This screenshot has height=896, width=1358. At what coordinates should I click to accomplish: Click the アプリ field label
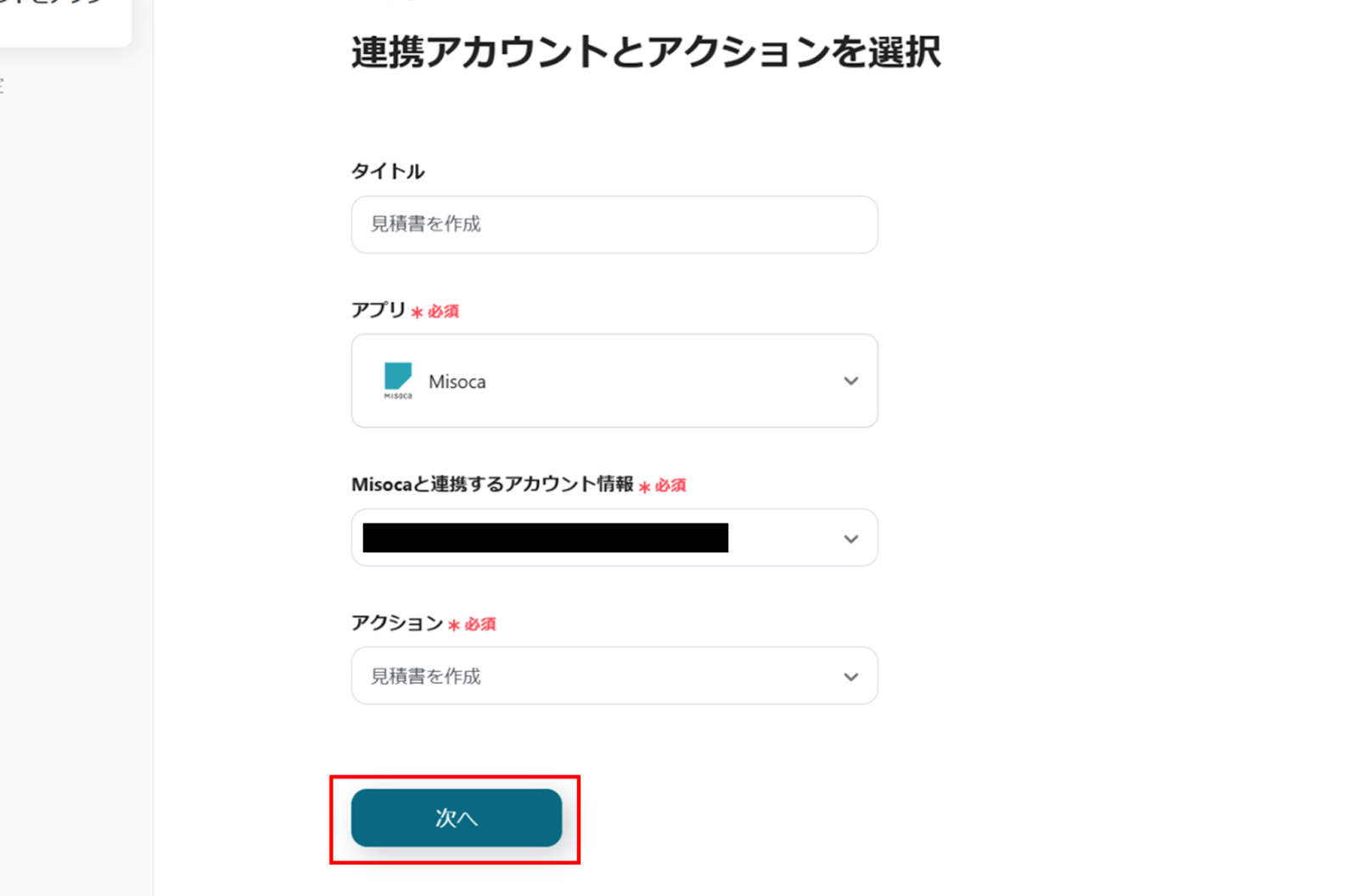379,311
